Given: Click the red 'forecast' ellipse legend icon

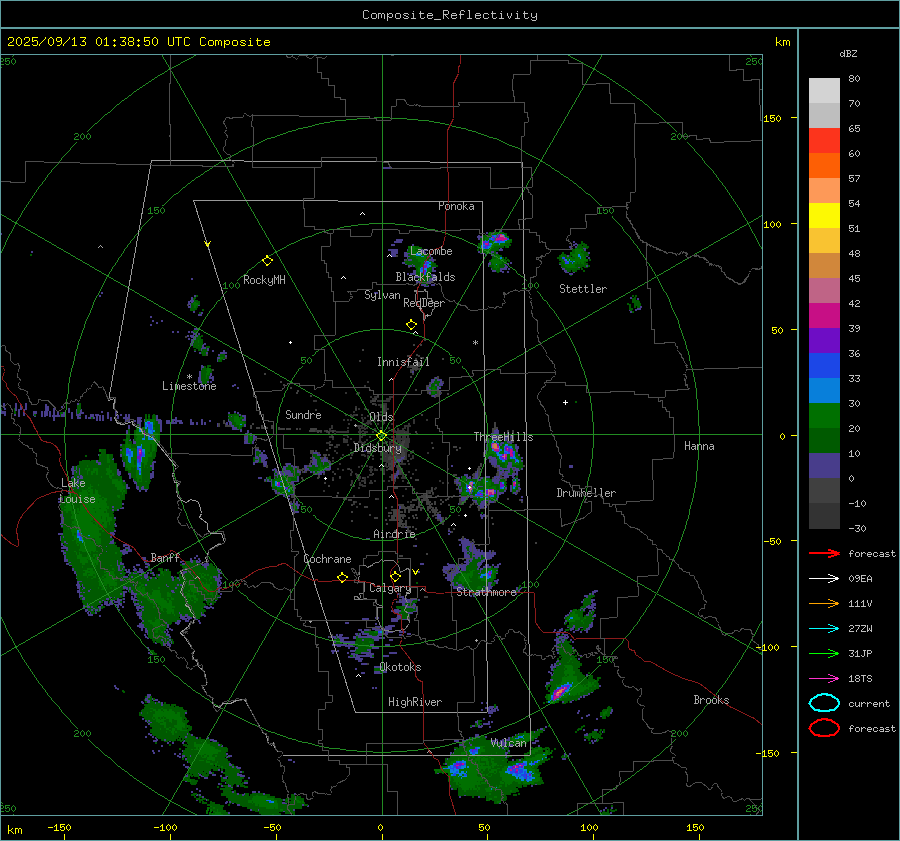Looking at the screenshot, I should 824,728.
